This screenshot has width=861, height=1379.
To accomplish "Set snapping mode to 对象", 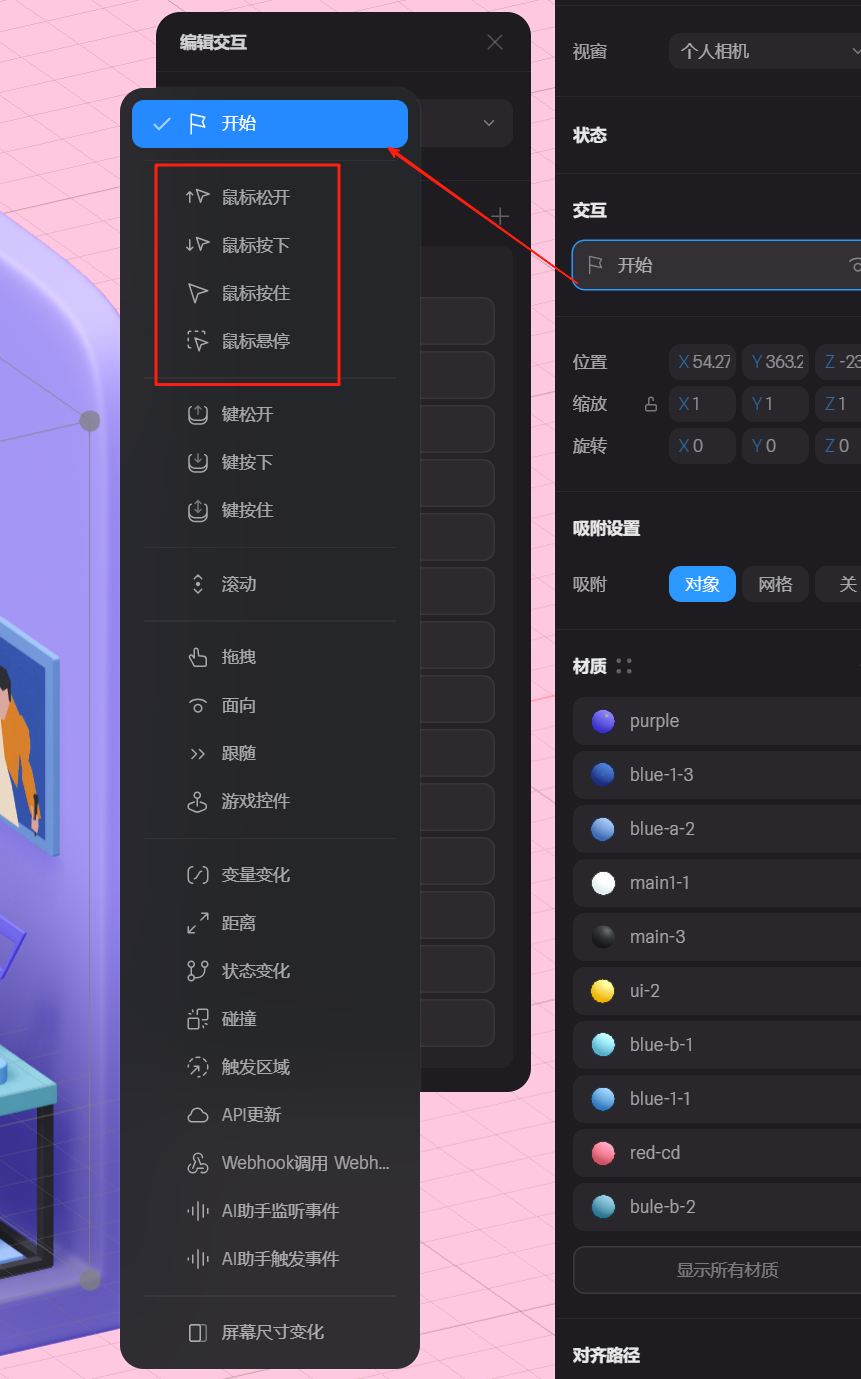I will coord(702,584).
